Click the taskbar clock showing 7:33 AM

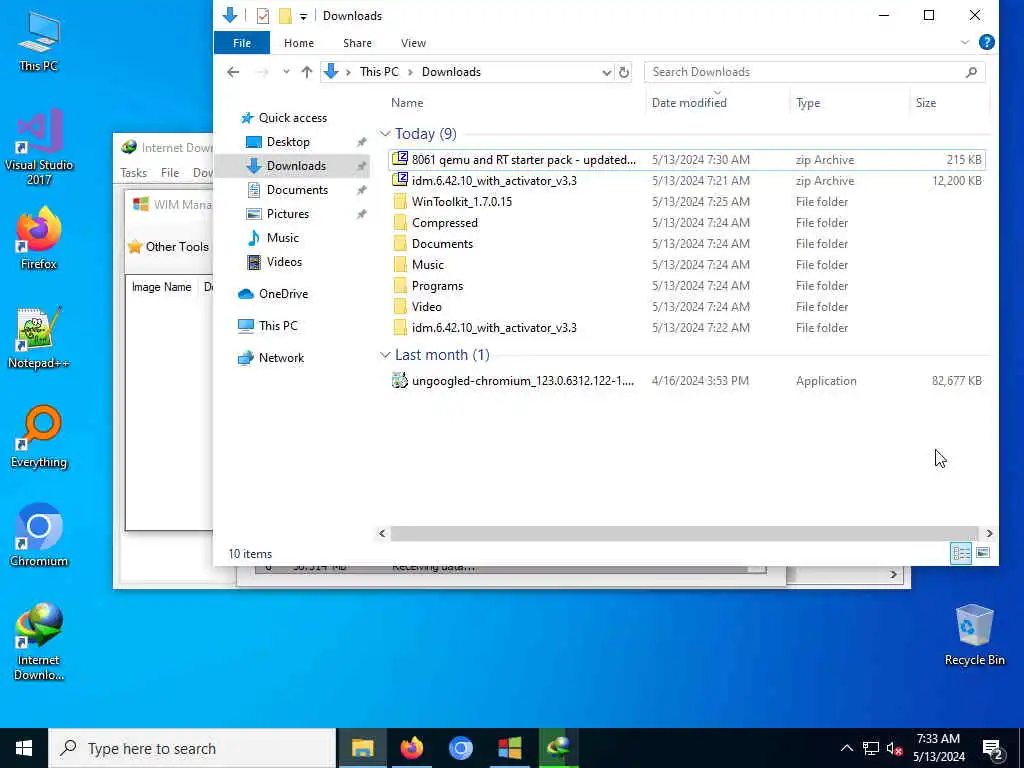[938, 748]
